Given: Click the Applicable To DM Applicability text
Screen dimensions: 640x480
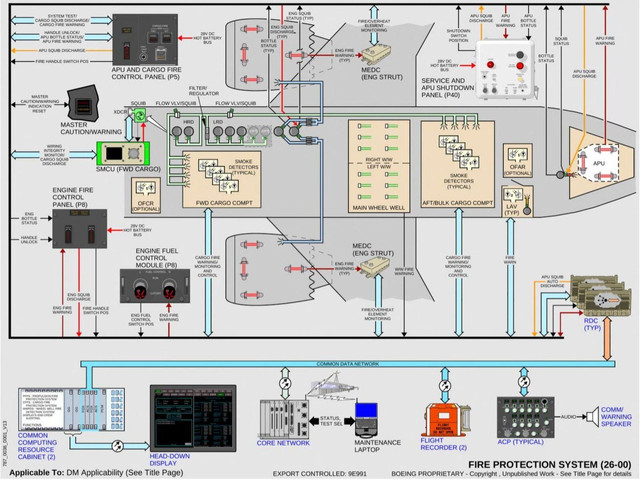Looking at the screenshot, I should tap(96, 473).
